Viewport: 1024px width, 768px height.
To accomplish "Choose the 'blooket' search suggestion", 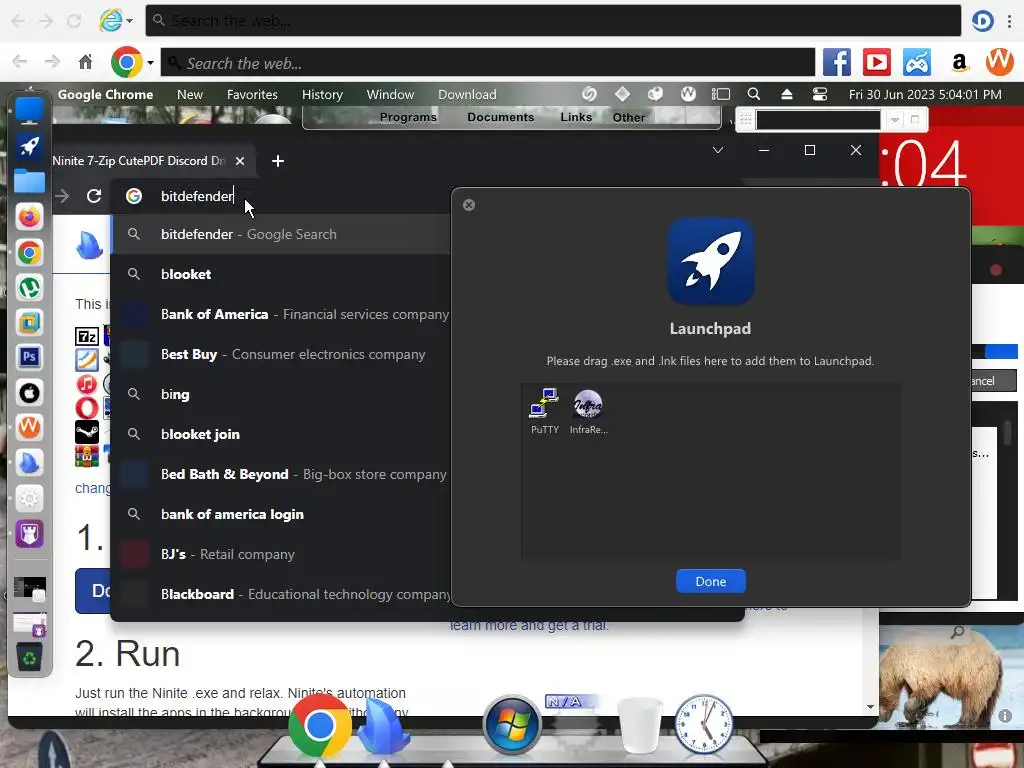I will coord(281,274).
